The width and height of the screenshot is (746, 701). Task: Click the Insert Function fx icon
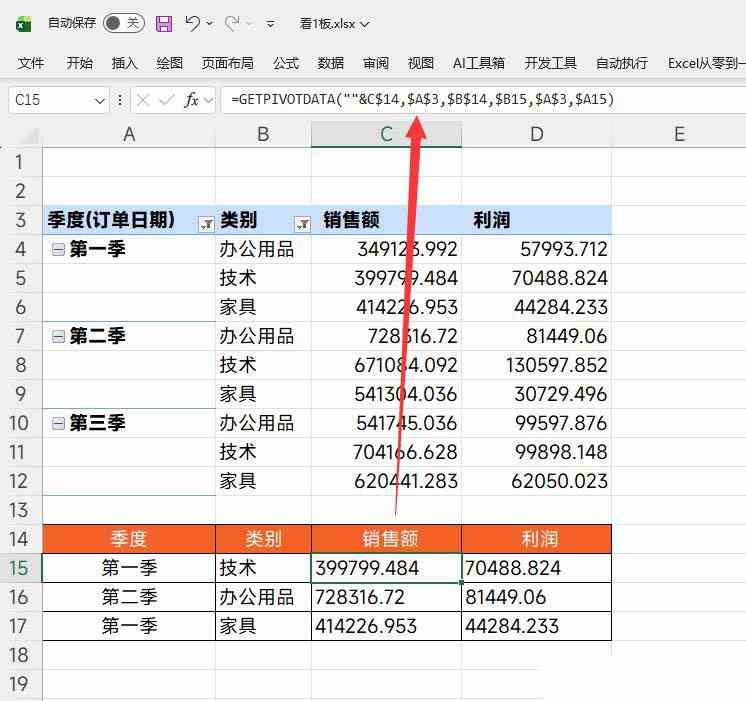pyautogui.click(x=192, y=100)
